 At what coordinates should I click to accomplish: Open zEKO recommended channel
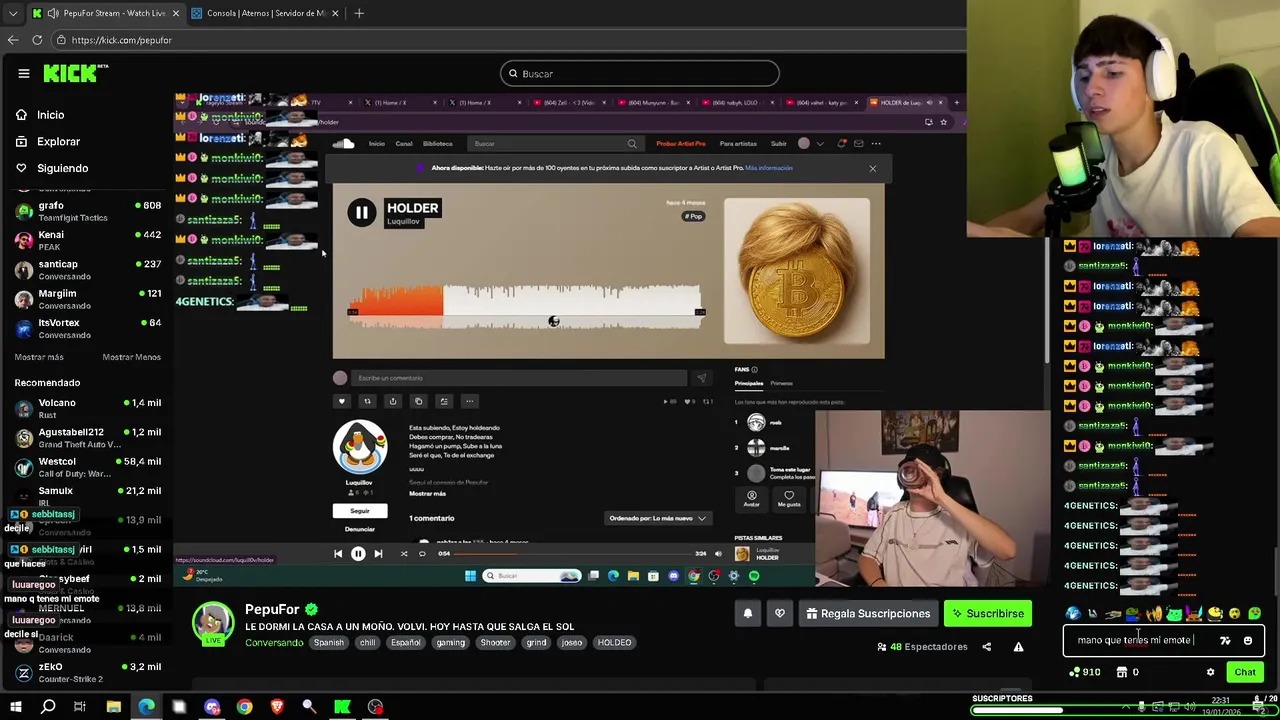pos(87,672)
